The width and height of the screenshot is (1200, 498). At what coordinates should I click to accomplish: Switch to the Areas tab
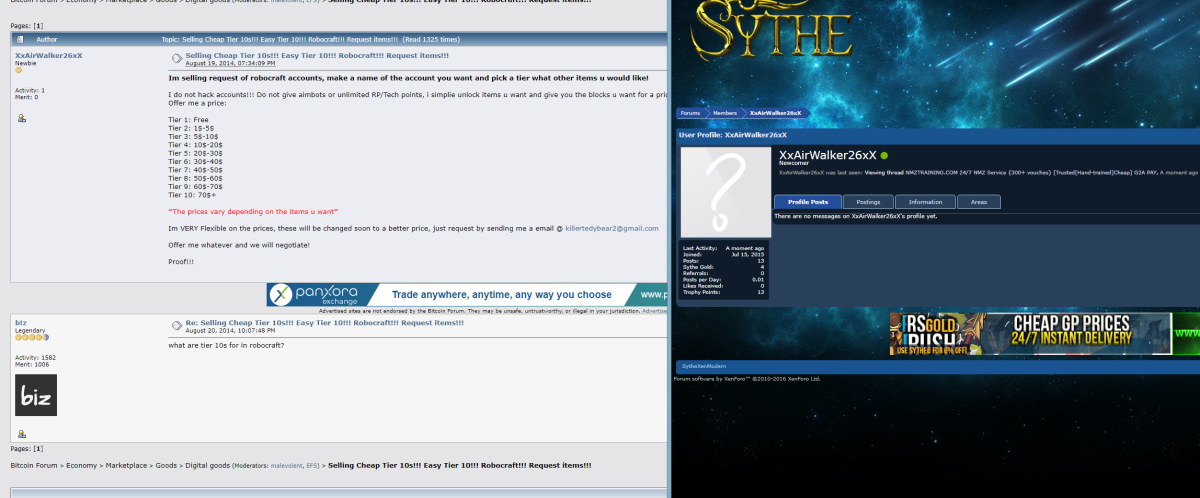click(978, 202)
